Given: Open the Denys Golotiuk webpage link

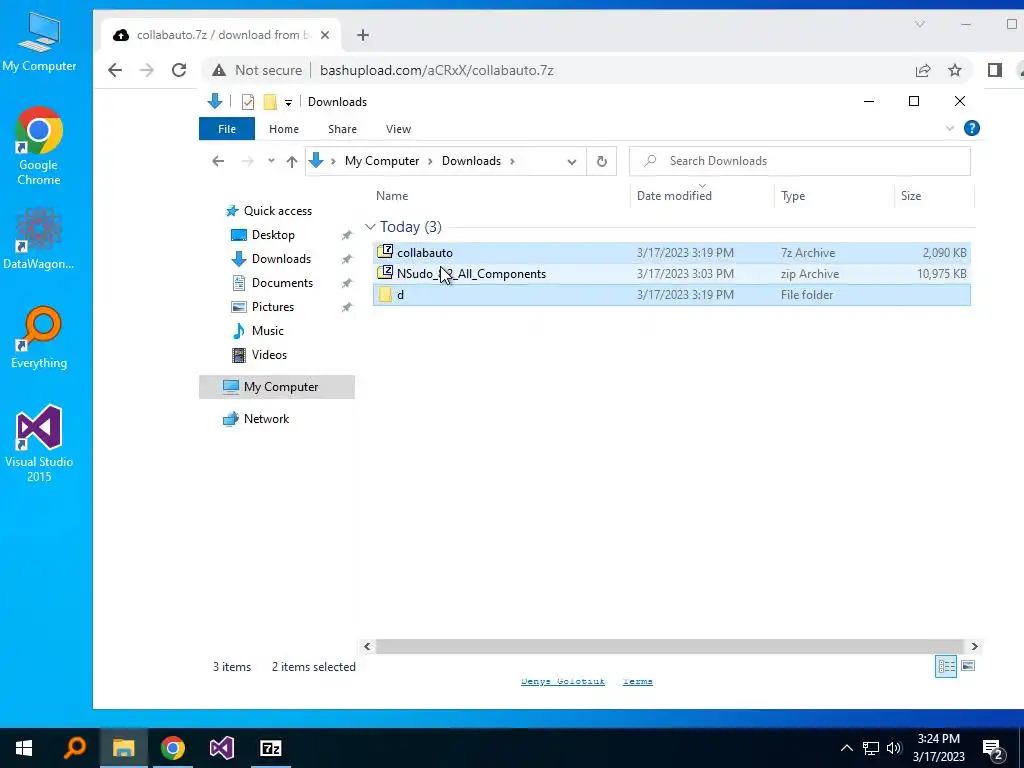Looking at the screenshot, I should coord(562,681).
